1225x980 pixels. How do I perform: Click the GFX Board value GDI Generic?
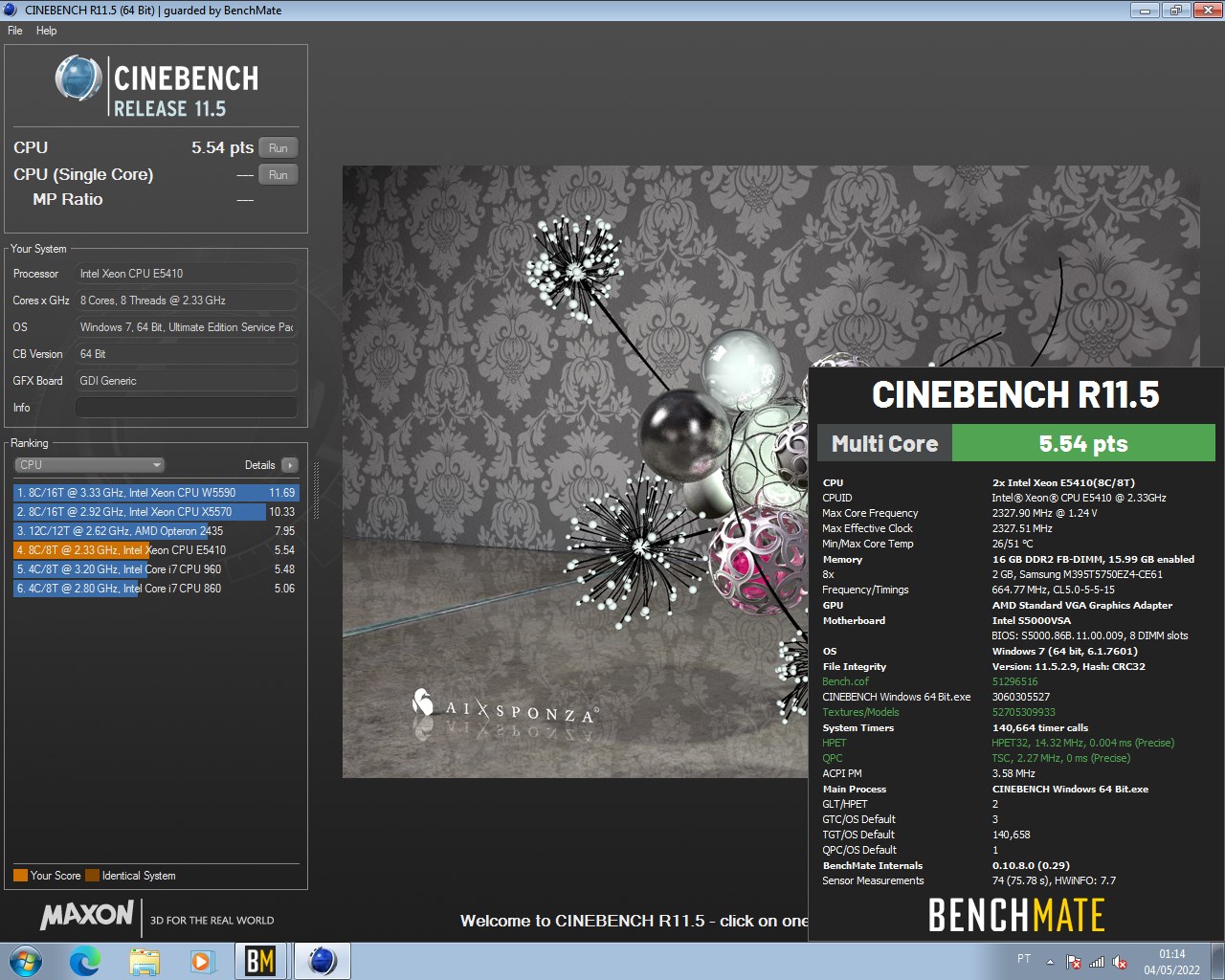coord(187,381)
